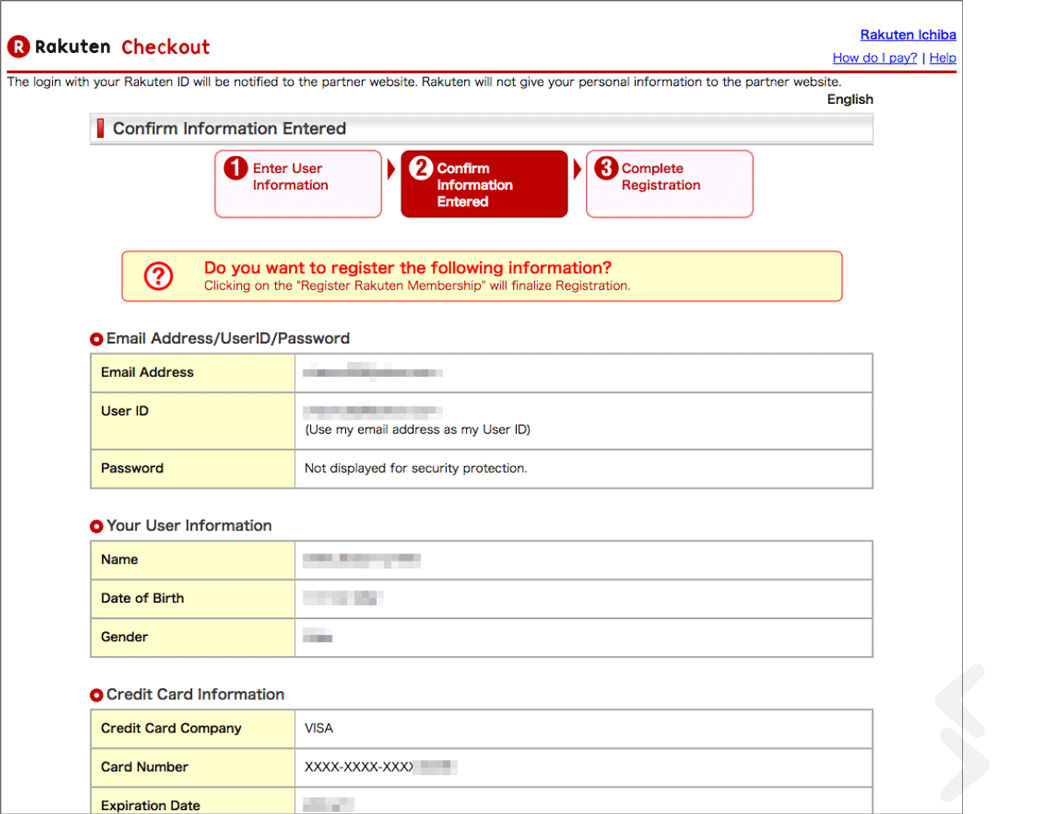Screen dimensions: 1050x814
Task: Click the Checkout title text
Action: (165, 47)
